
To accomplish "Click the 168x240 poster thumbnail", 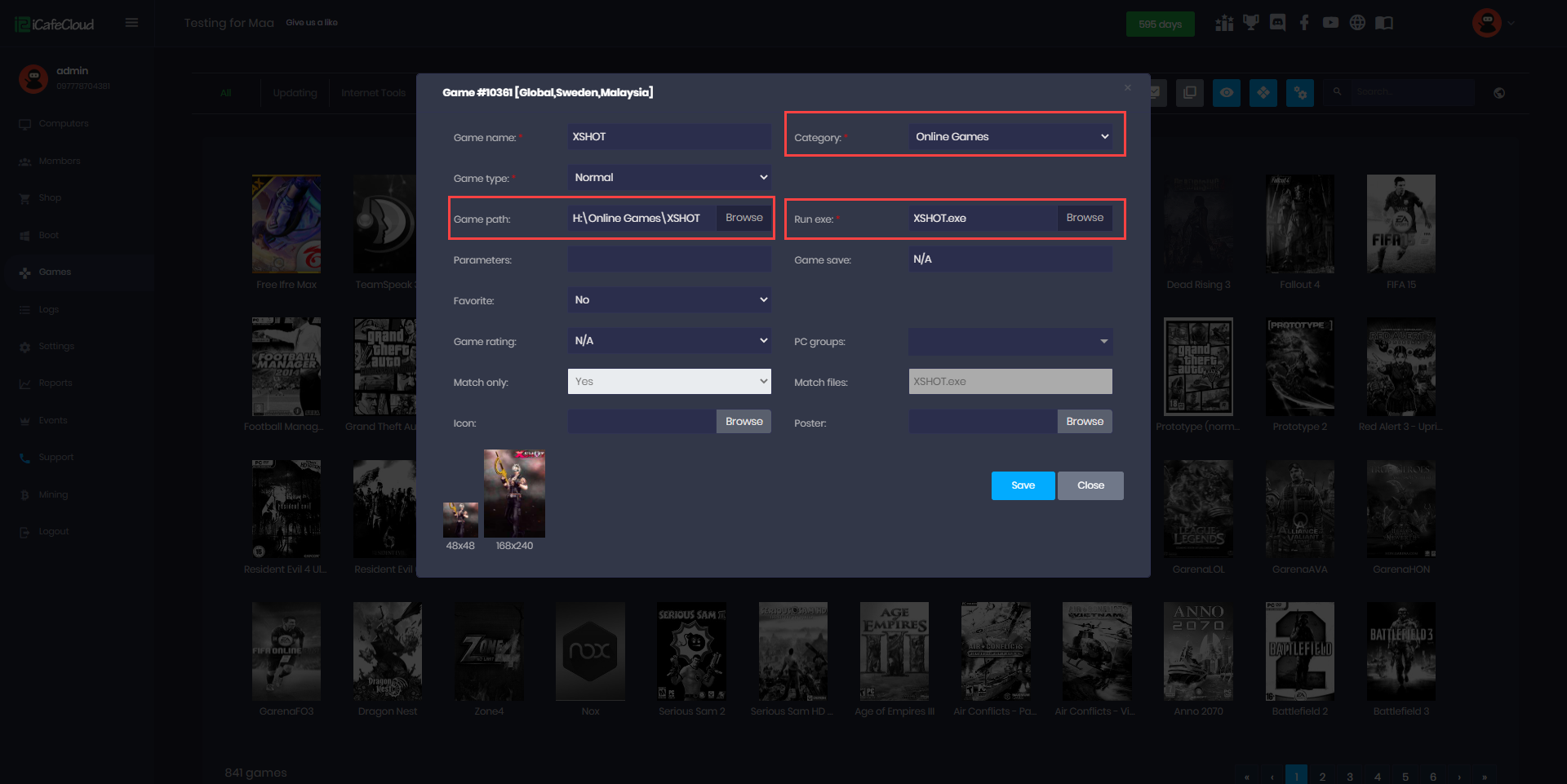I will [x=514, y=494].
